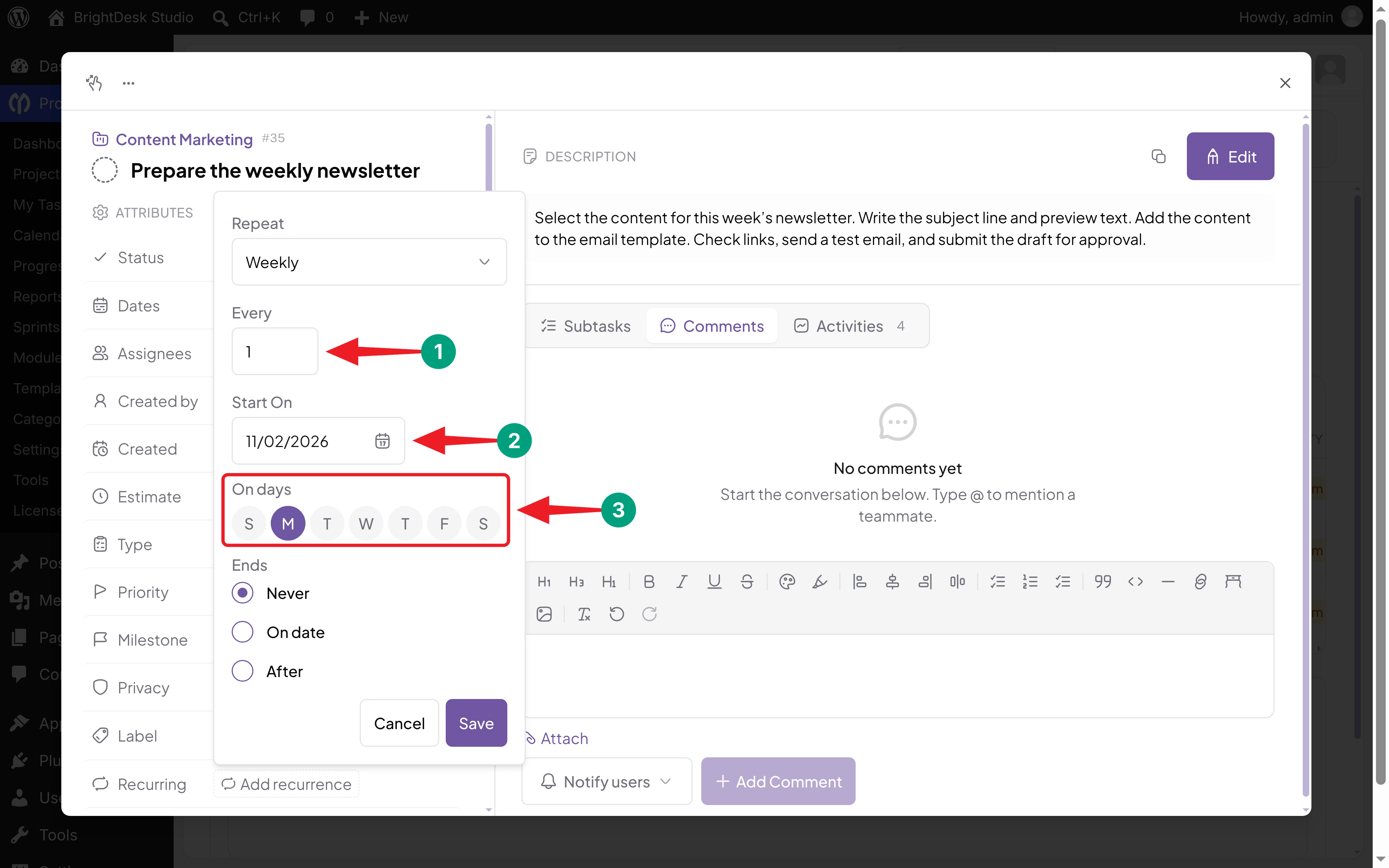
Task: Insert code block icon
Action: 1135,582
